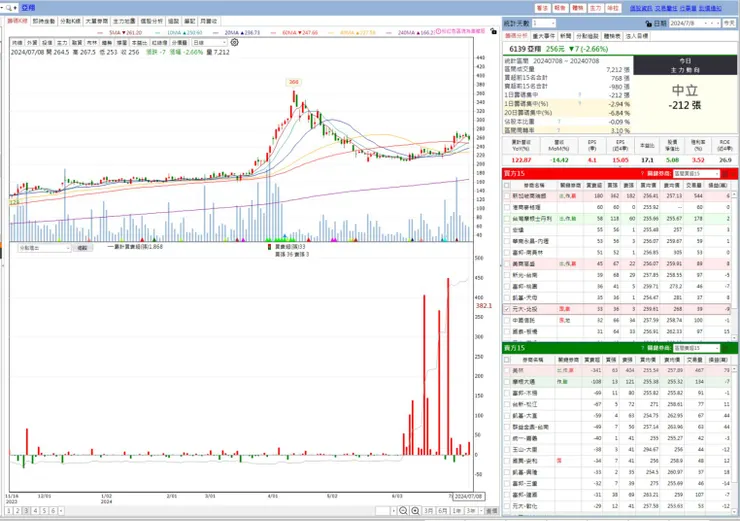This screenshot has height=521, width=740.
Task: Click the zoom out magnifier below the chart
Action: (403, 511)
